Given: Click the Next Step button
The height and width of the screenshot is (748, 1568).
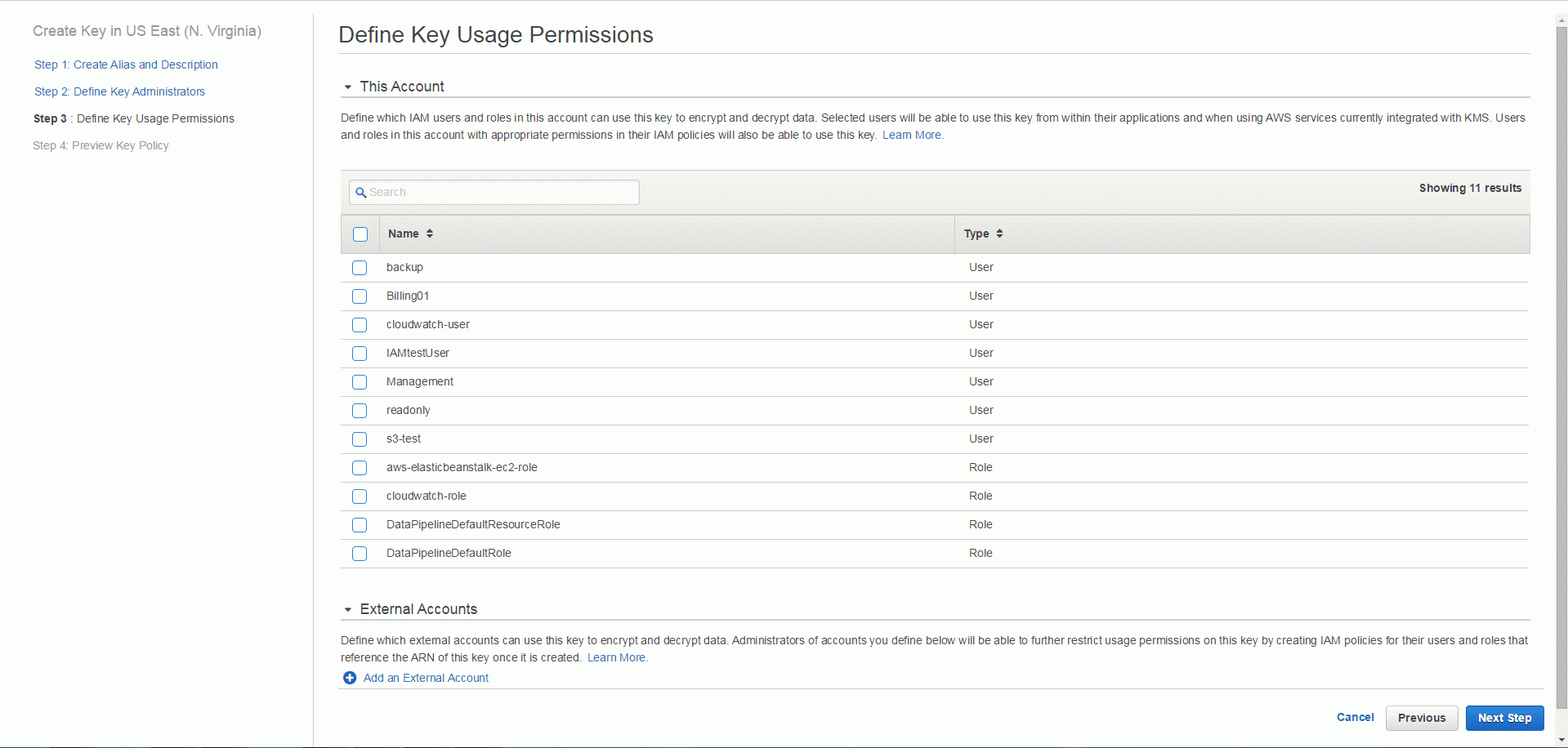Looking at the screenshot, I should (x=1504, y=718).
